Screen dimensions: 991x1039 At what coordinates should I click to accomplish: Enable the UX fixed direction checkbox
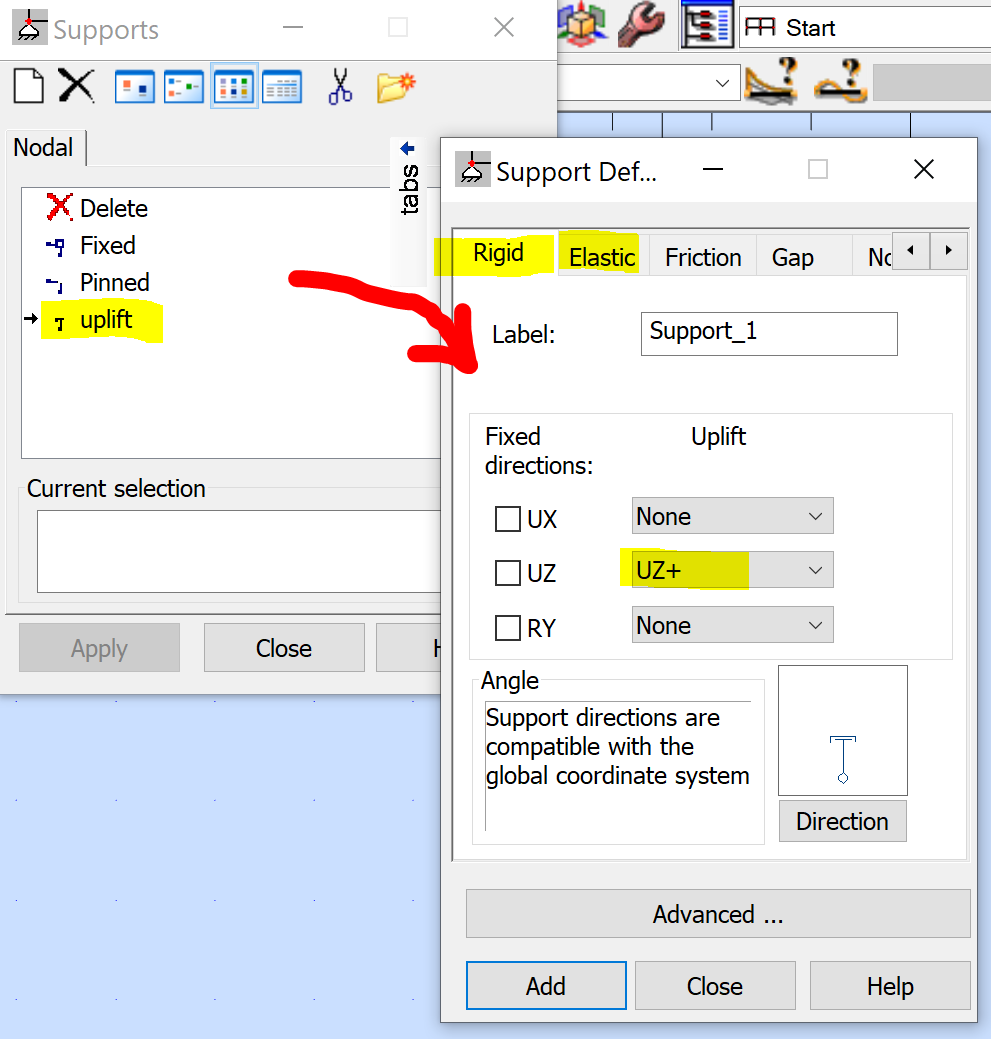click(508, 519)
